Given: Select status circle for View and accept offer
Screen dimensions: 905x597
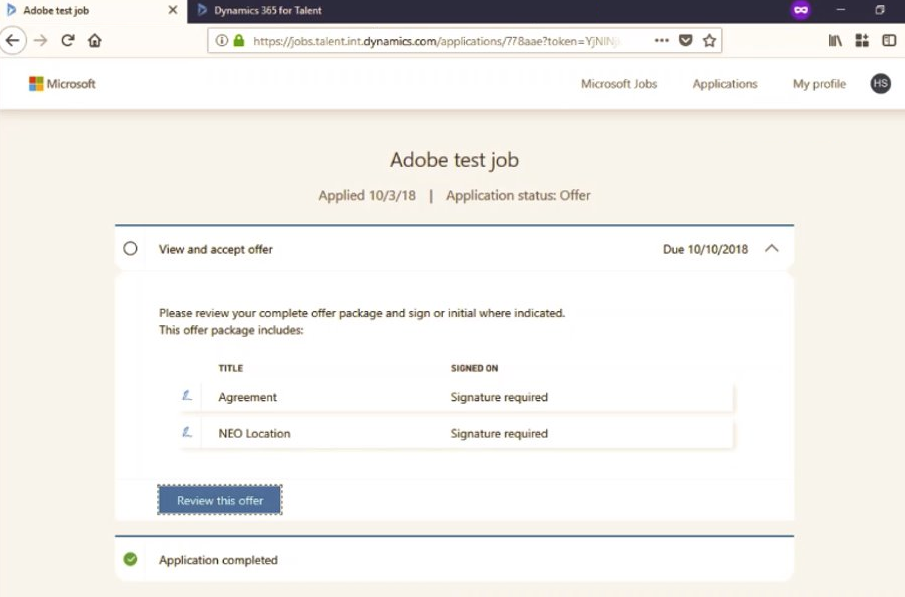Looking at the screenshot, I should pyautogui.click(x=130, y=249).
